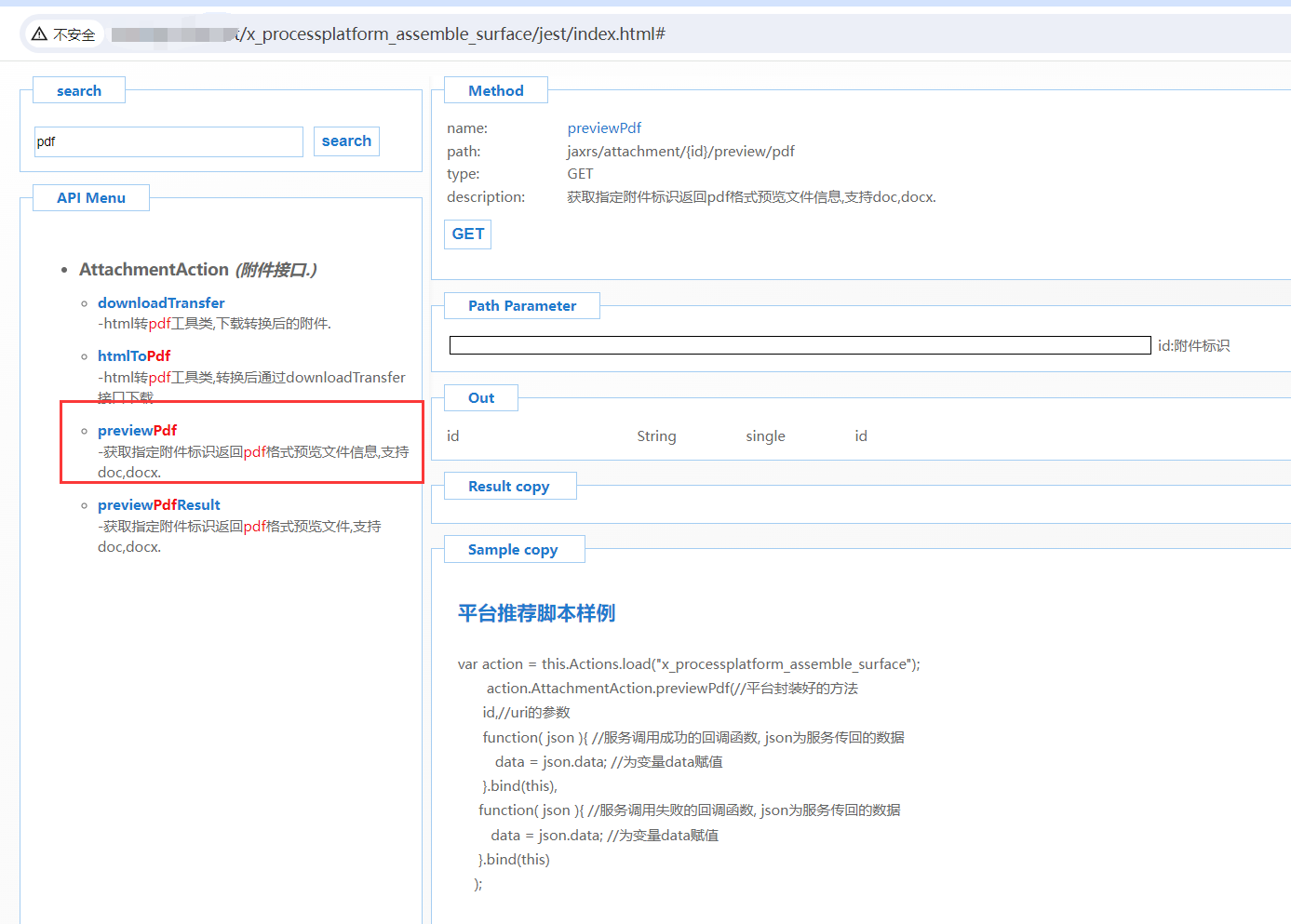Viewport: 1291px width, 924px height.
Task: Open the previewPdfResult API entry
Action: [x=158, y=504]
